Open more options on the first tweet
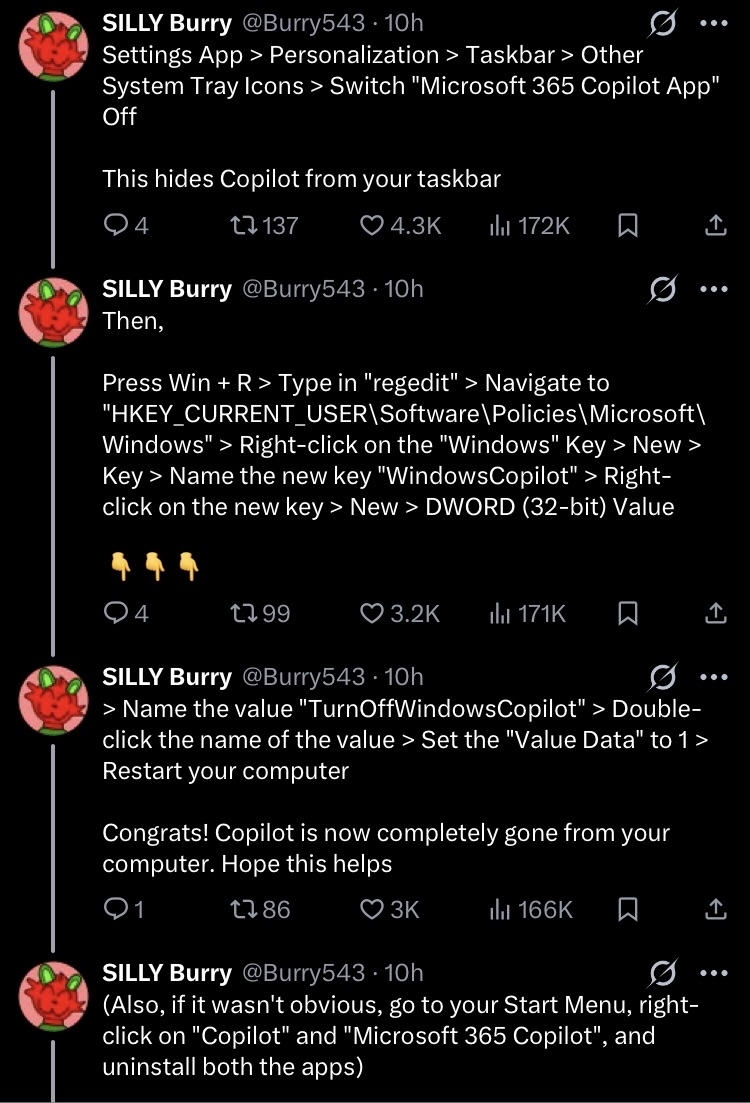This screenshot has height=1103, width=750. point(714,22)
